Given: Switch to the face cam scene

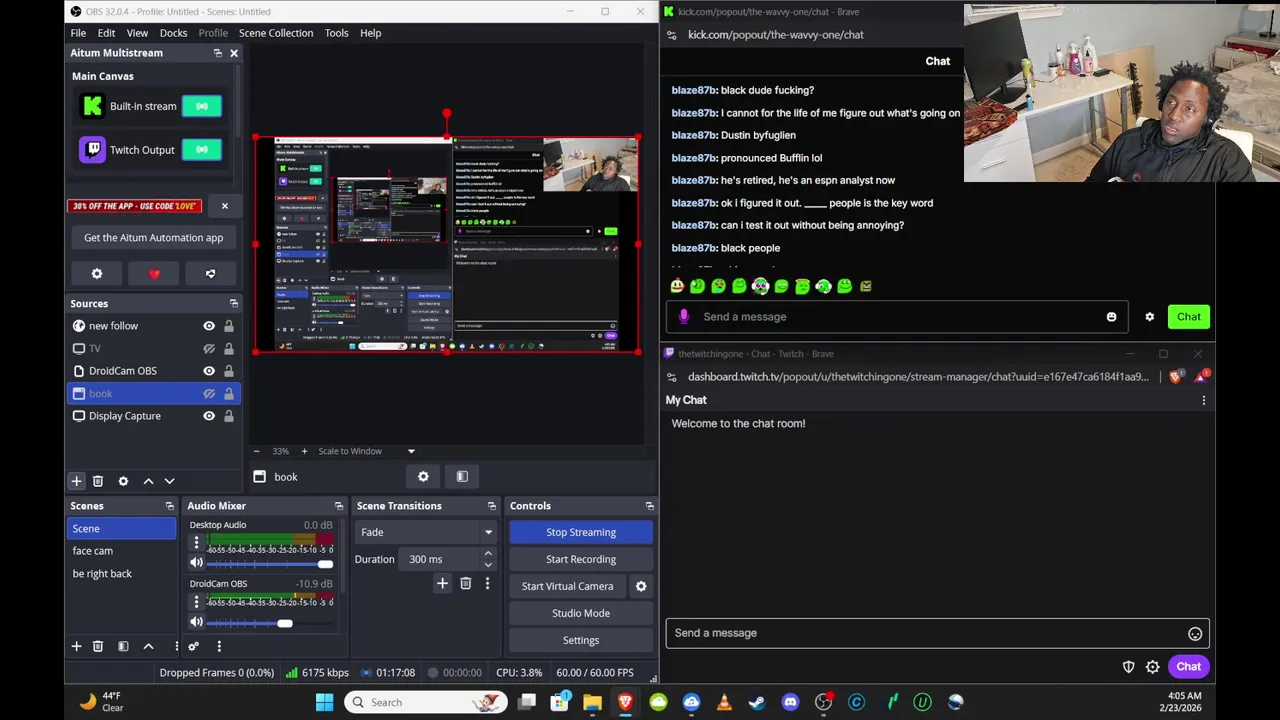Looking at the screenshot, I should coord(122,551).
